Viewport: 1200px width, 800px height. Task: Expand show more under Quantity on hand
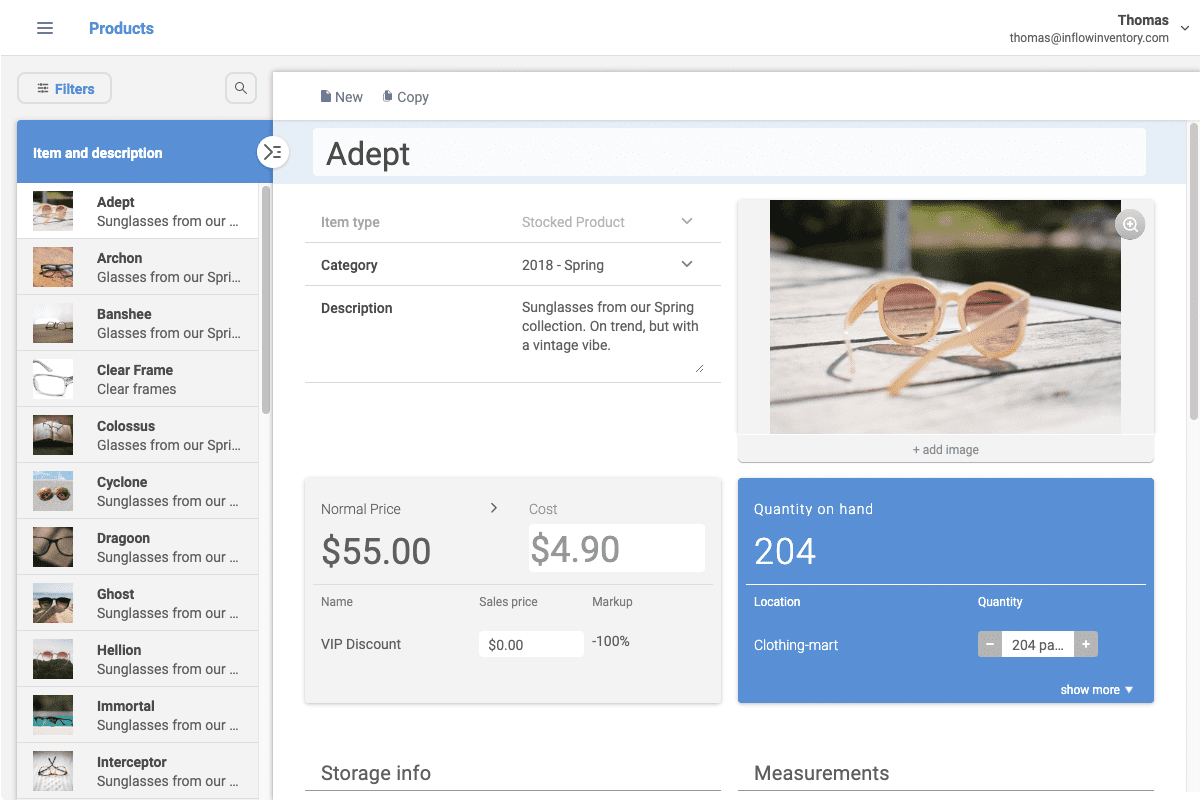(1097, 689)
